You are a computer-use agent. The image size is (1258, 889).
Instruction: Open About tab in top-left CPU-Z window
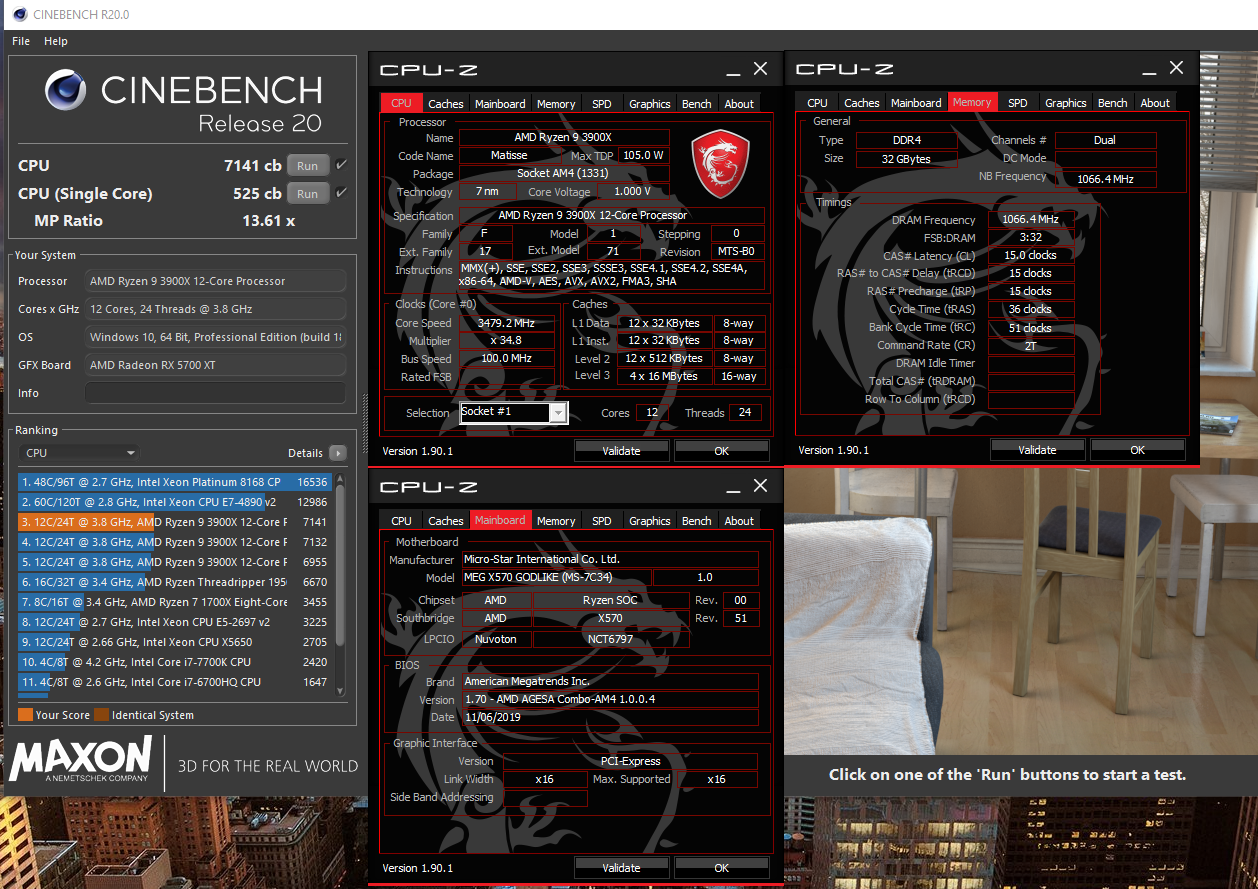(x=739, y=104)
